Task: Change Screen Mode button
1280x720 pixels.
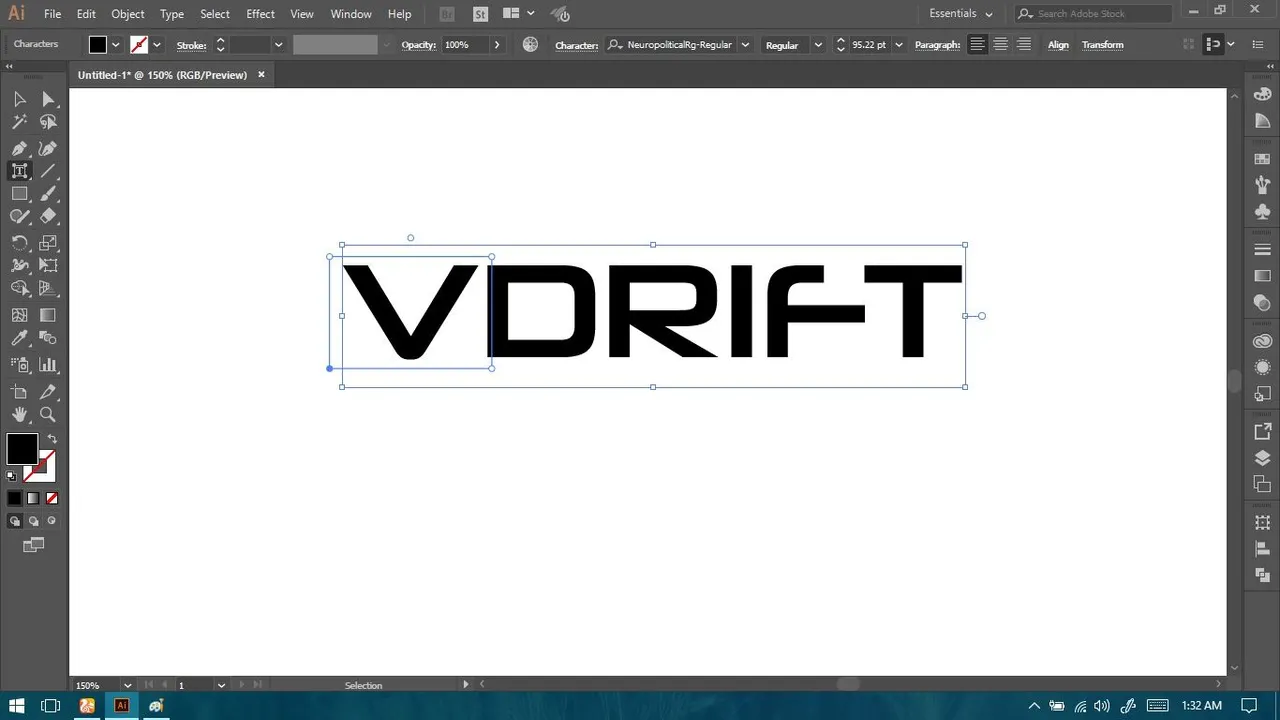Action: click(x=34, y=545)
